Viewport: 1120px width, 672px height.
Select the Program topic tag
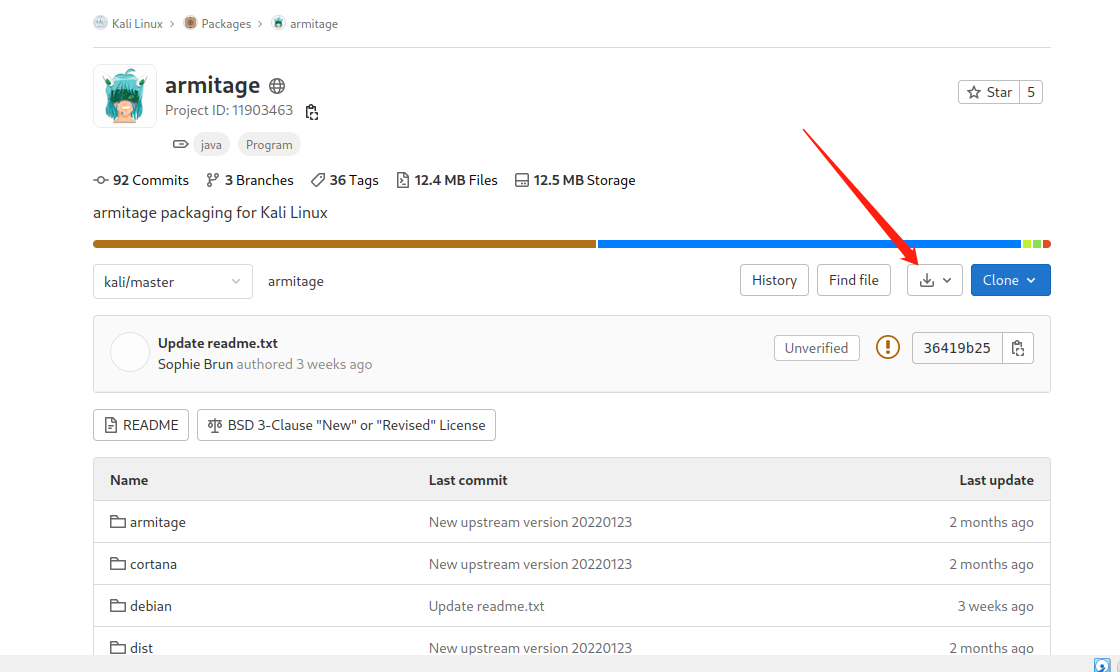269,144
